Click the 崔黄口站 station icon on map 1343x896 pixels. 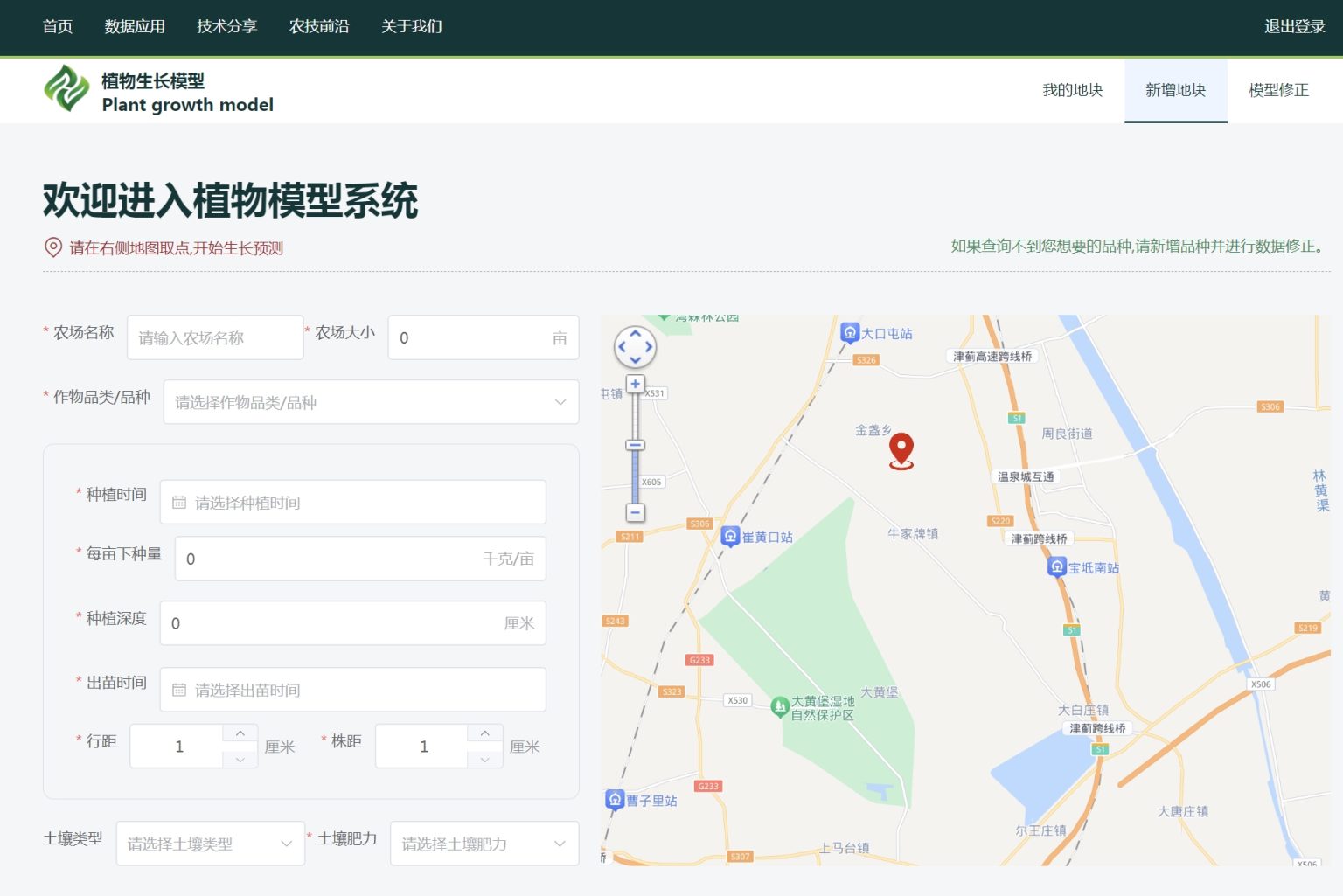point(730,536)
